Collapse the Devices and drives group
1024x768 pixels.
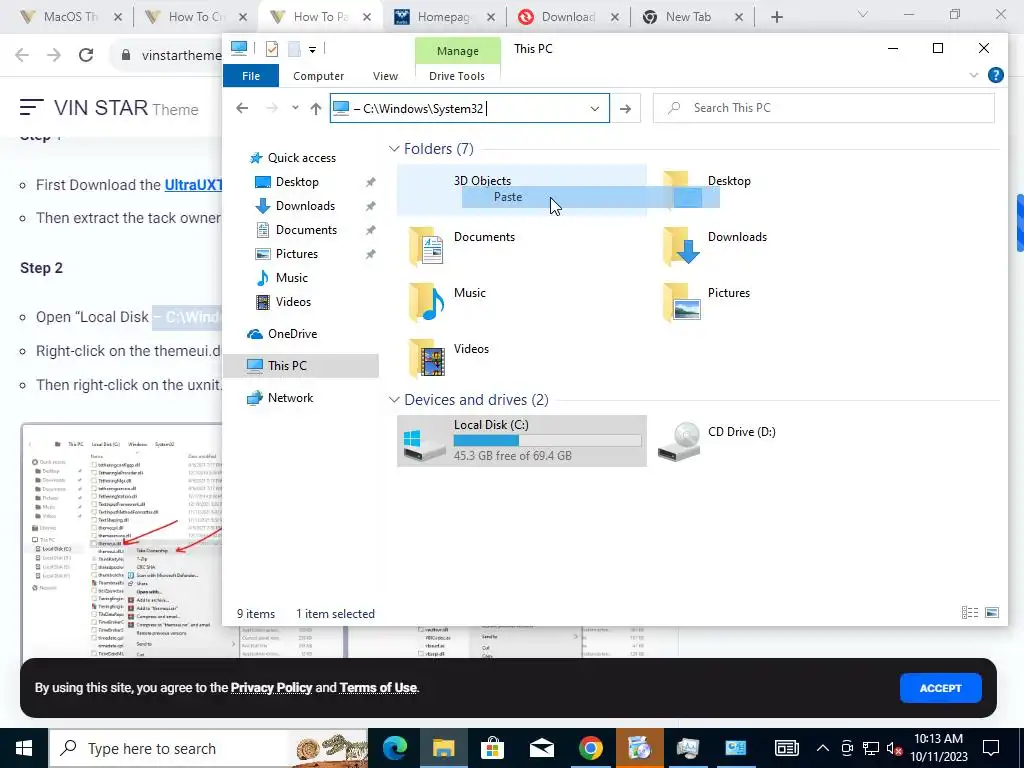coord(394,400)
